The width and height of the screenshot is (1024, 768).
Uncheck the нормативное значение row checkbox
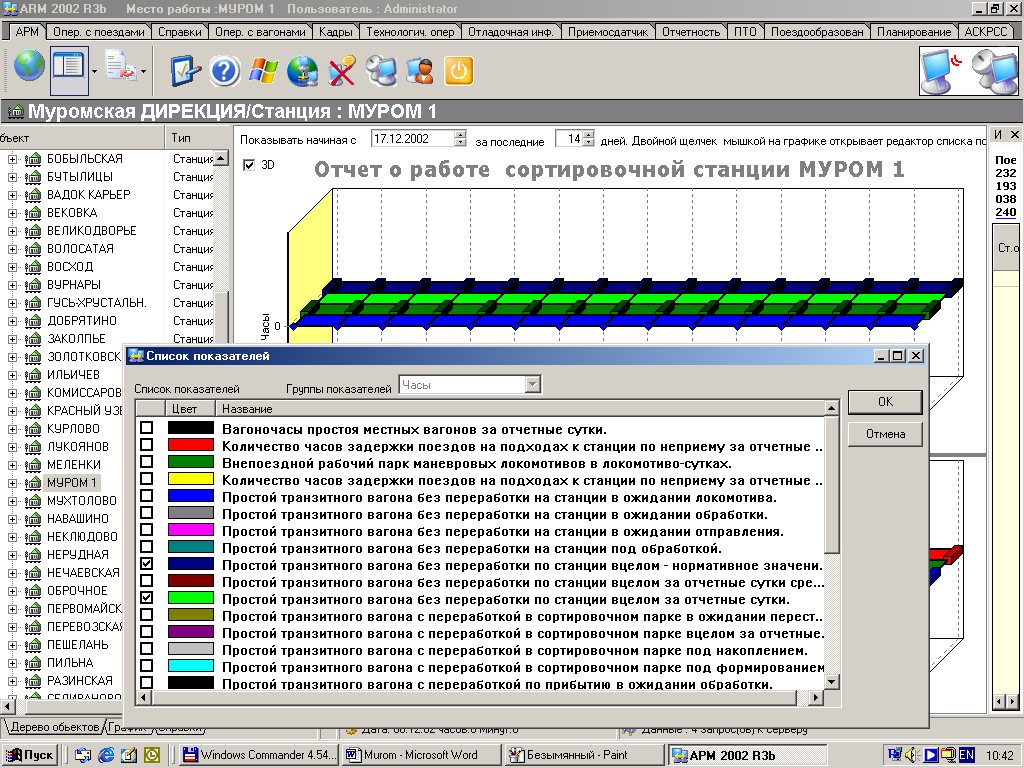point(146,563)
